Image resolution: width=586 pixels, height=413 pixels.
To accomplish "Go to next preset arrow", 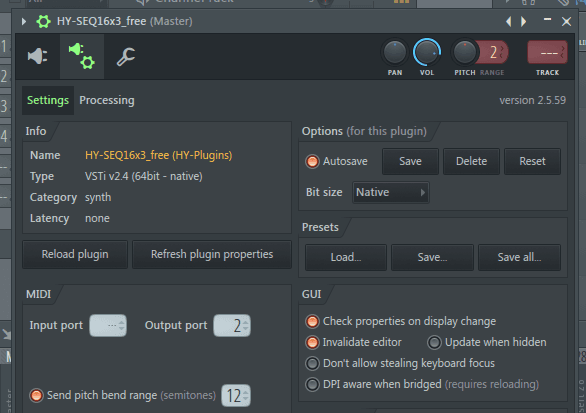I will (x=524, y=21).
